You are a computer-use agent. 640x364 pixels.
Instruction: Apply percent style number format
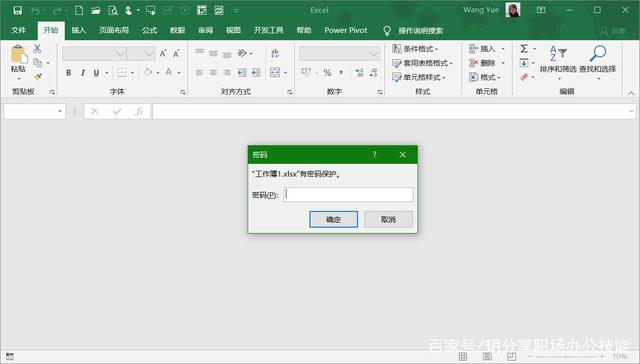327,73
